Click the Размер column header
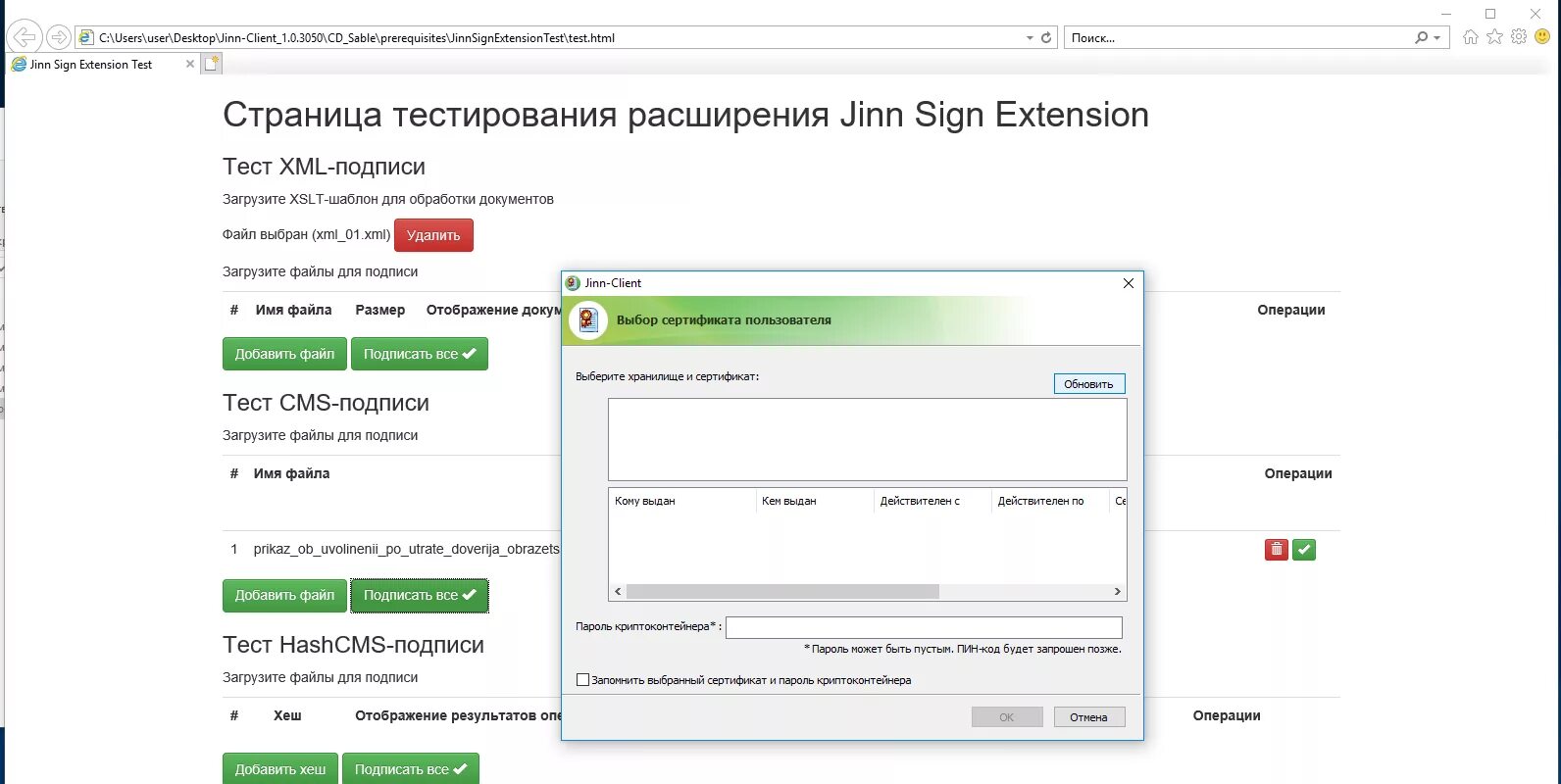1561x784 pixels. 380,310
